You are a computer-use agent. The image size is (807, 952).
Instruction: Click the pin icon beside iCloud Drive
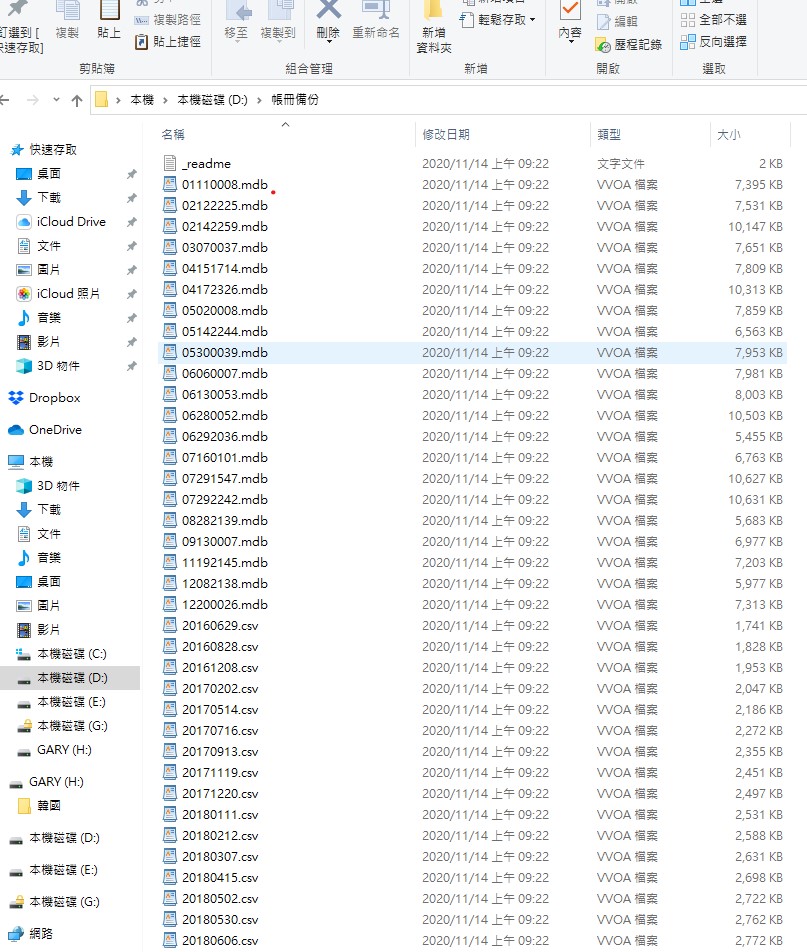click(131, 222)
